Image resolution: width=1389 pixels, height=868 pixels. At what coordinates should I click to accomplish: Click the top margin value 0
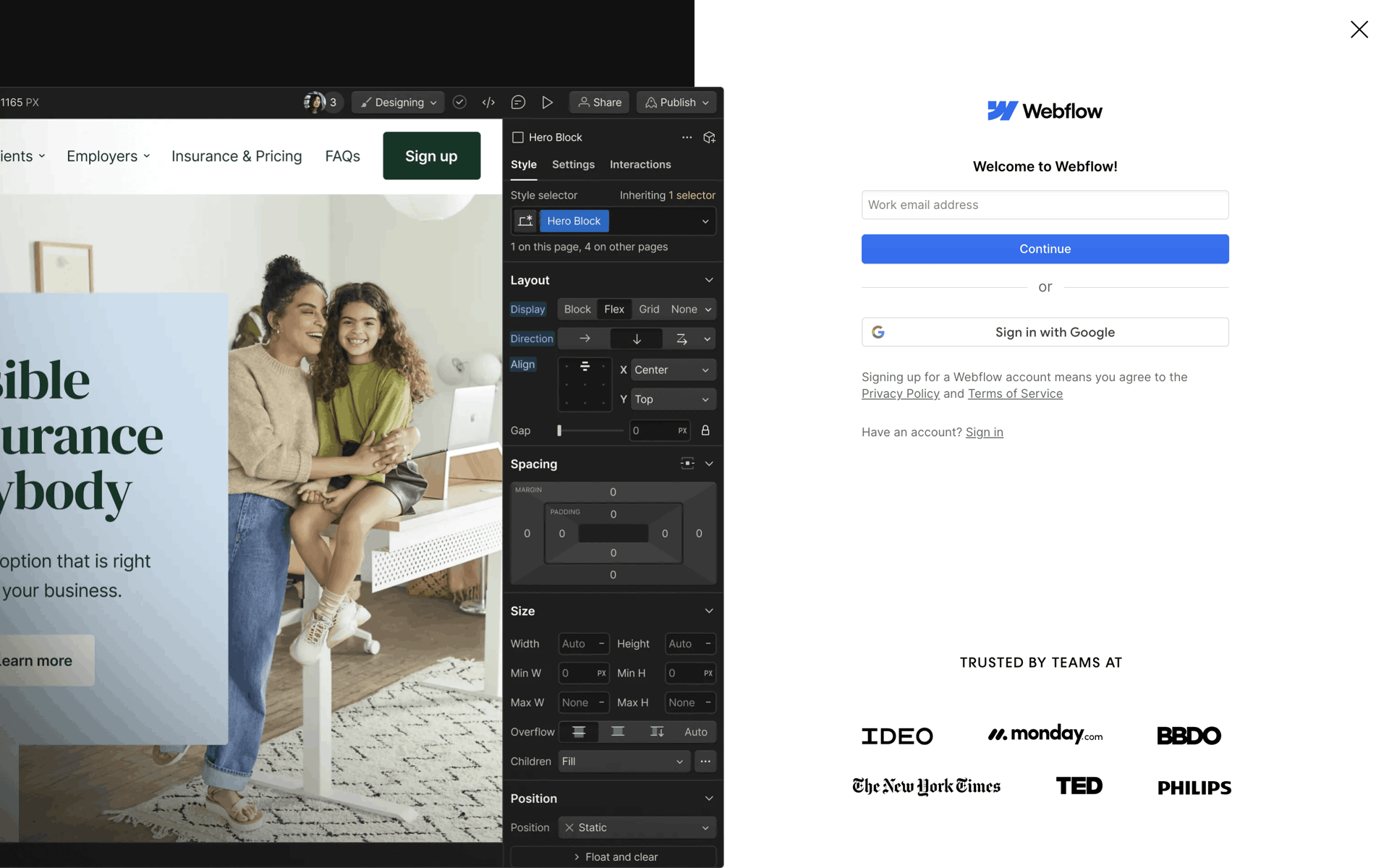click(x=613, y=492)
